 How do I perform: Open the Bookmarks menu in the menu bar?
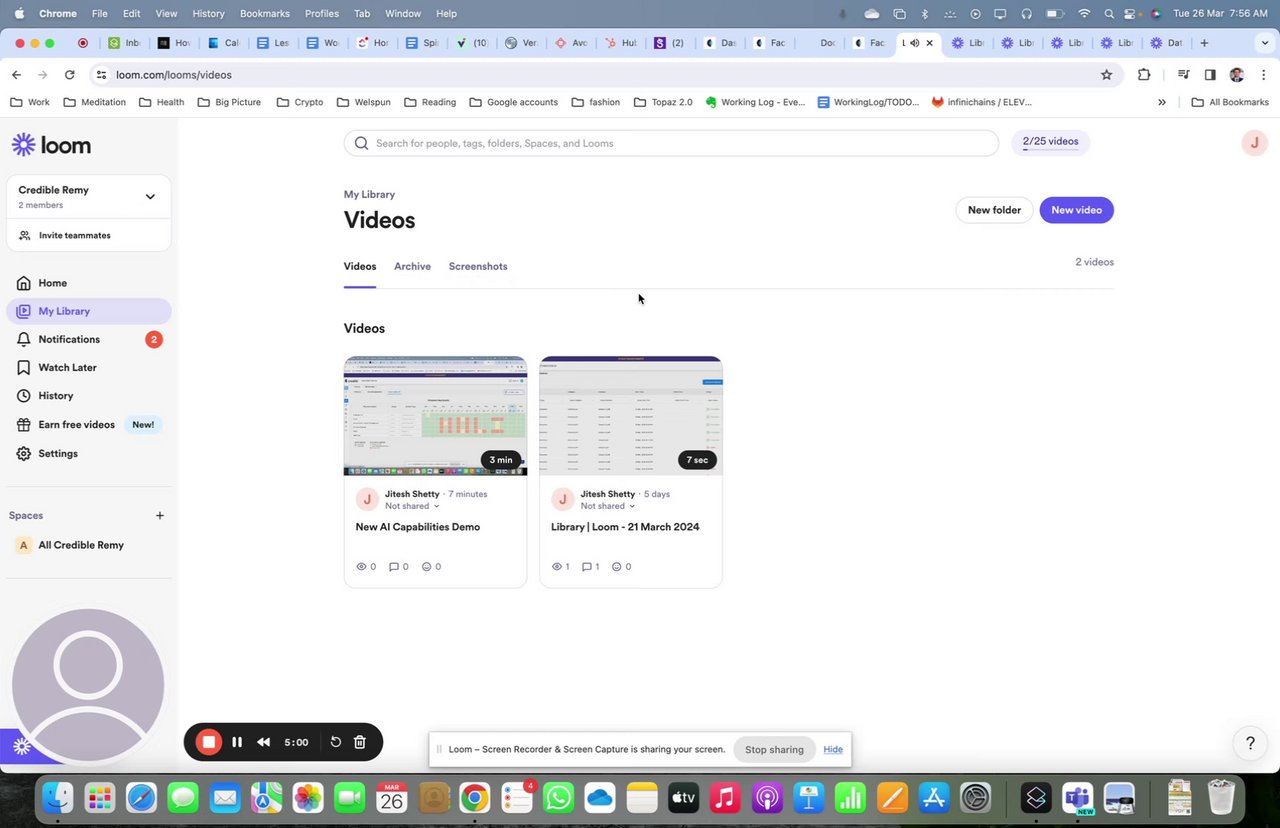pos(265,14)
